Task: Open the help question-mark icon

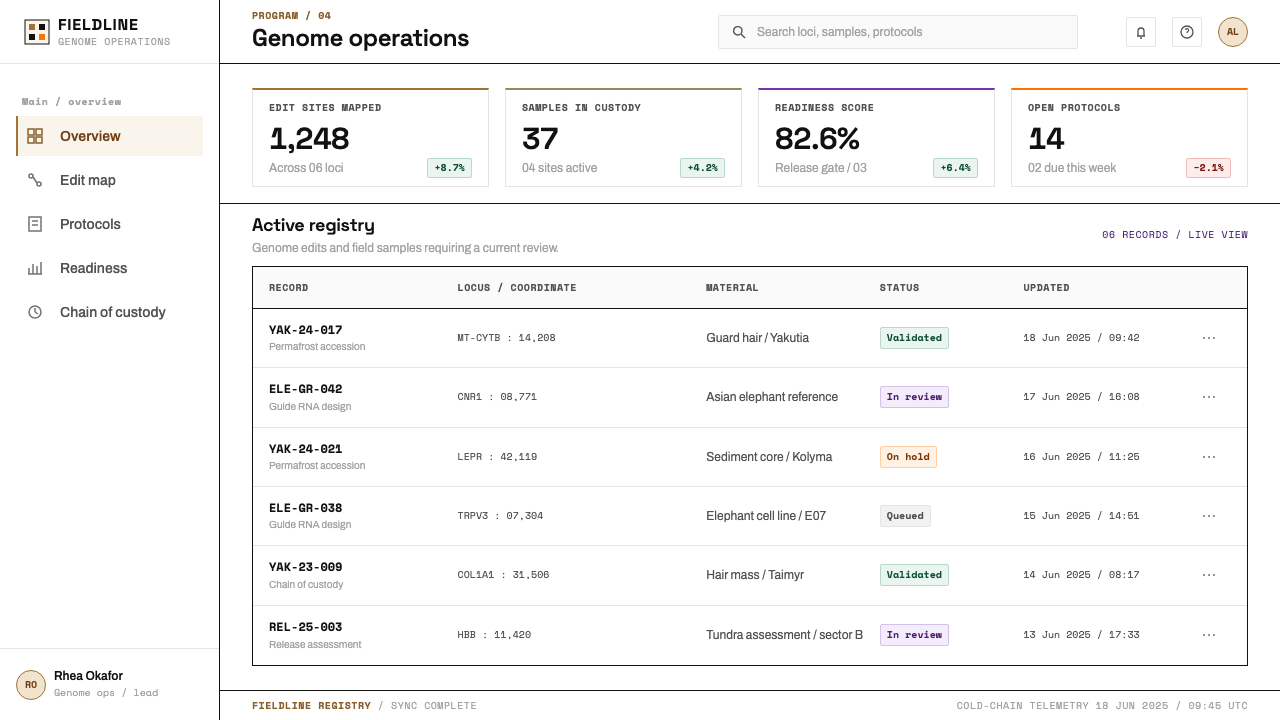Action: coord(1187,32)
